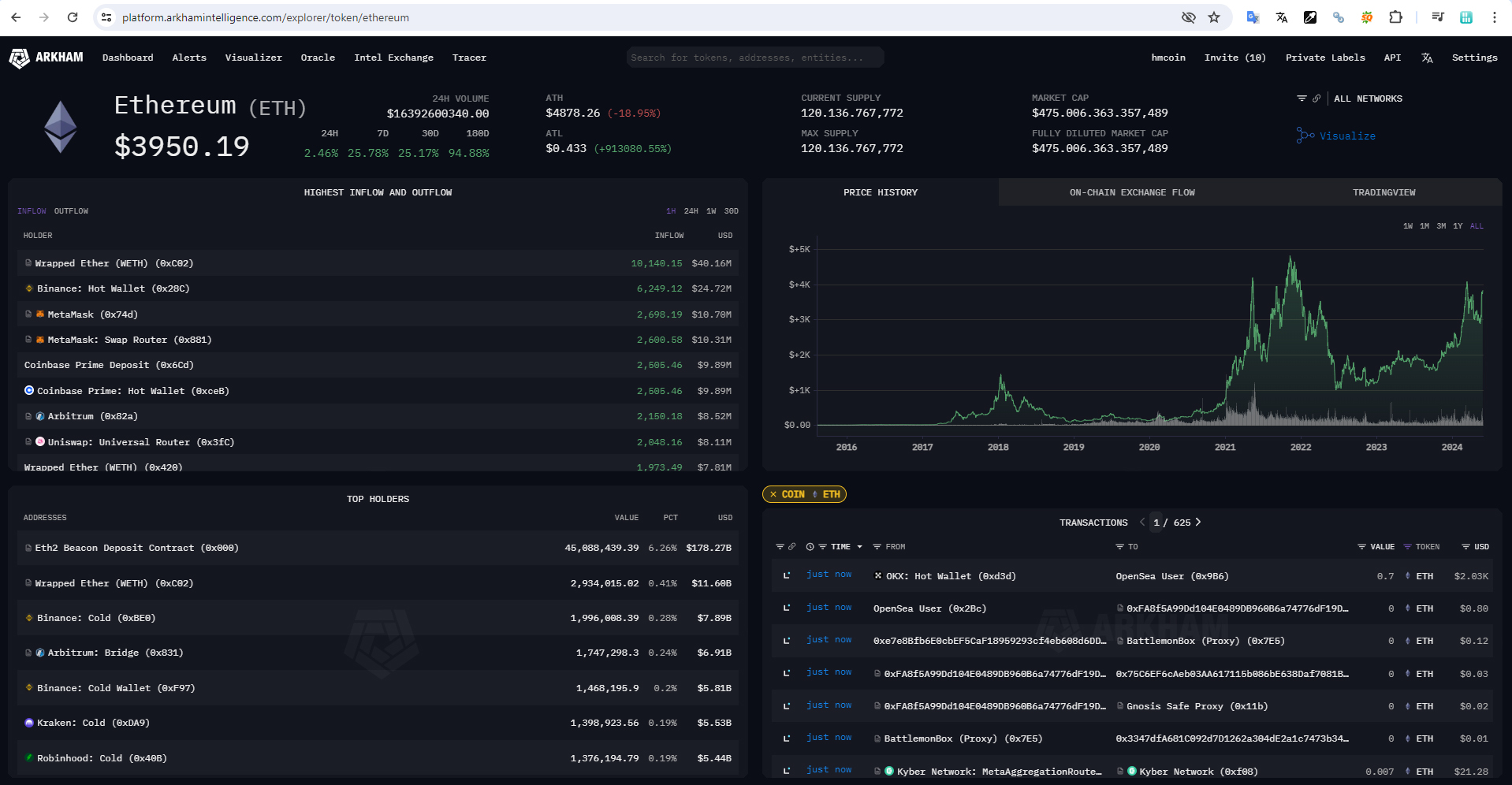Open Alerts in top navigation
This screenshot has width=1512, height=785.
(189, 58)
